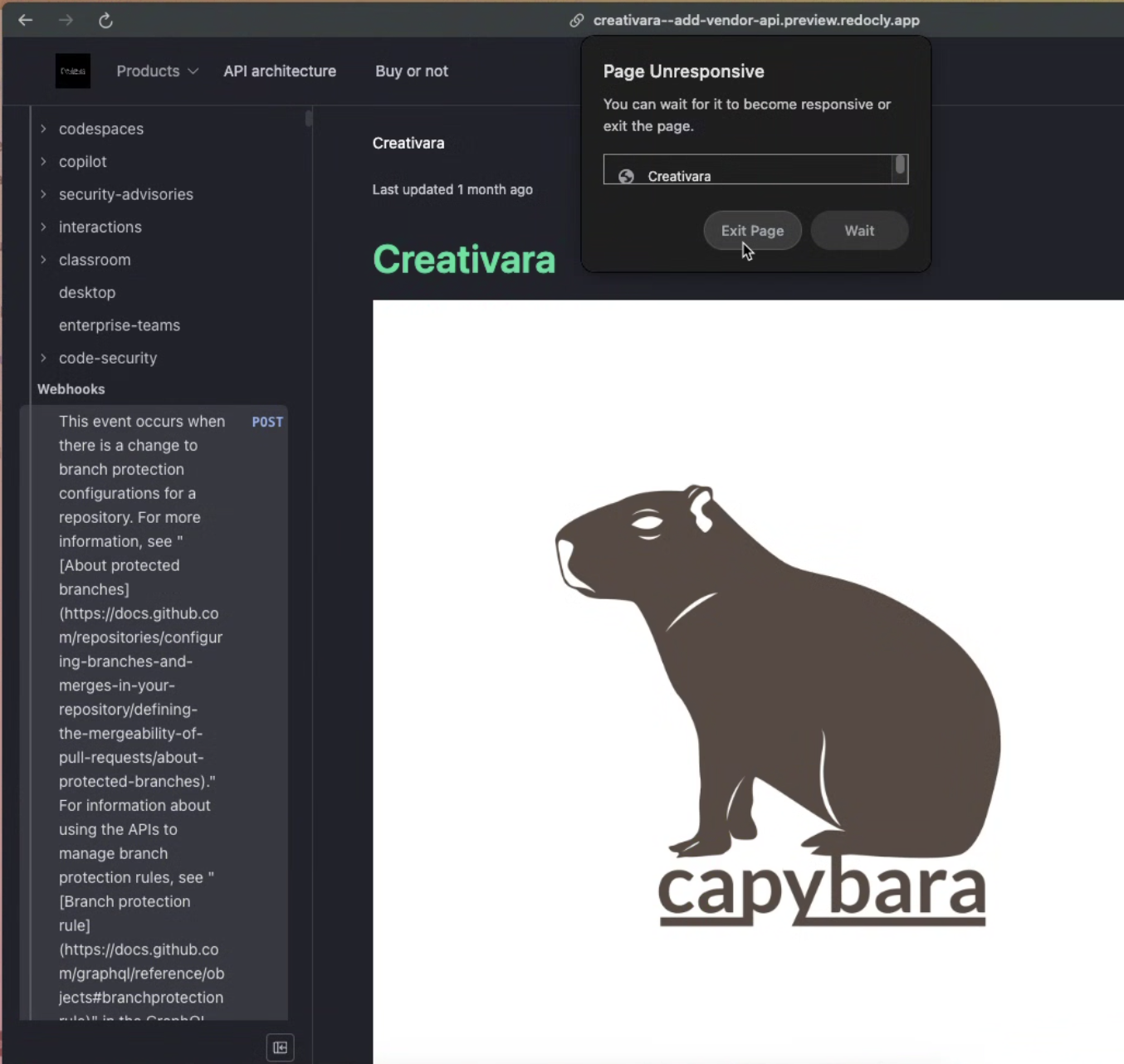Select the enterprise-teams sidebar item
The image size is (1124, 1064).
[x=120, y=325]
